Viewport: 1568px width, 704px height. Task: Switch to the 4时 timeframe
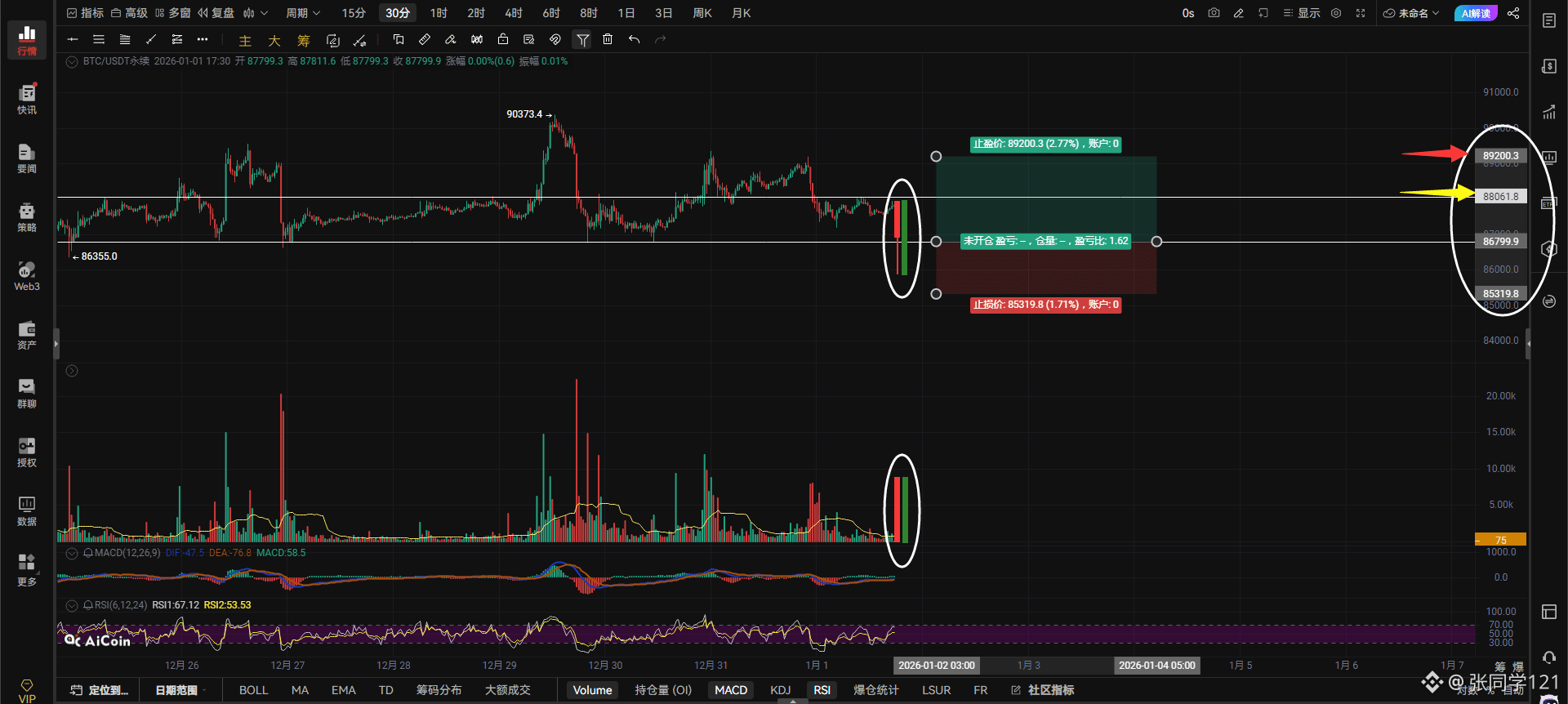(514, 13)
